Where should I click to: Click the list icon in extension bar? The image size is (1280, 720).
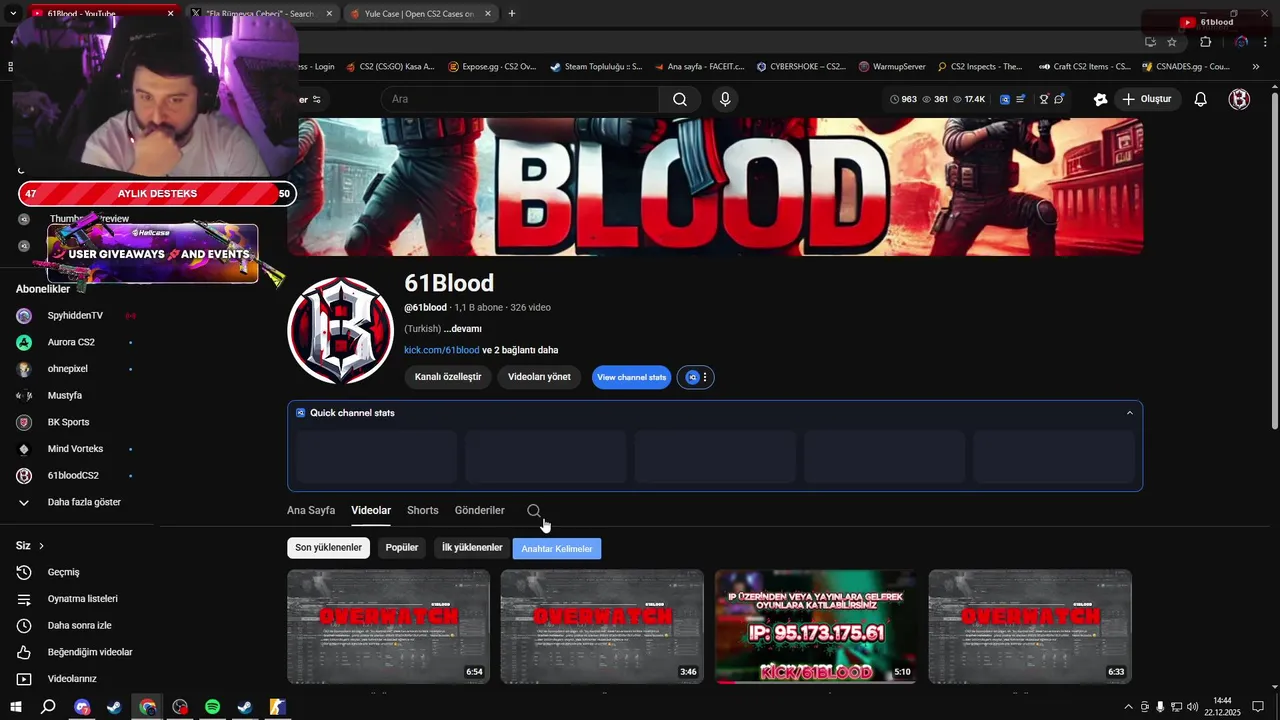1020,99
